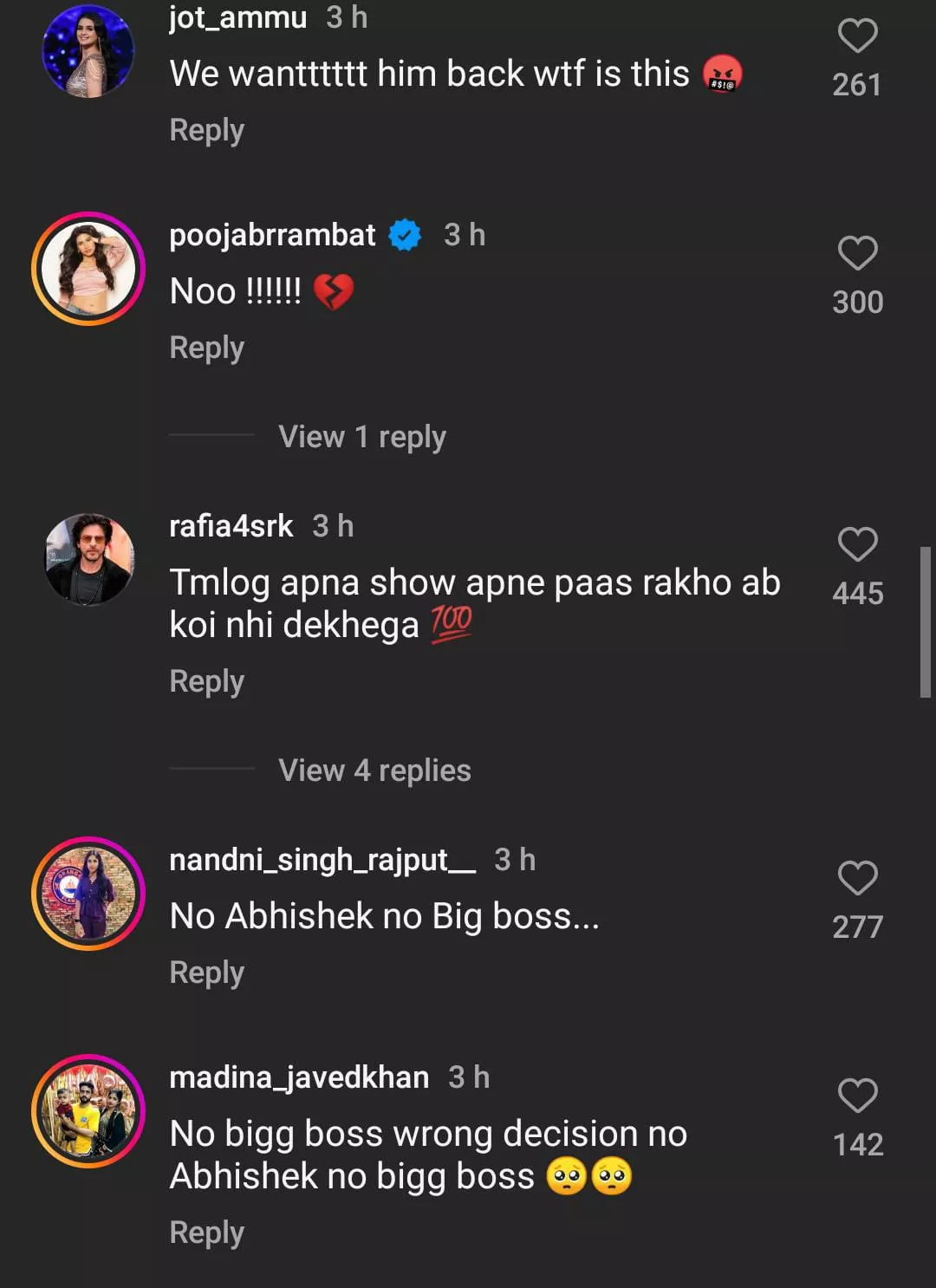Viewport: 936px width, 1288px height.
Task: View nandni_singh_rajput__'s story avatar
Action: click(x=88, y=894)
